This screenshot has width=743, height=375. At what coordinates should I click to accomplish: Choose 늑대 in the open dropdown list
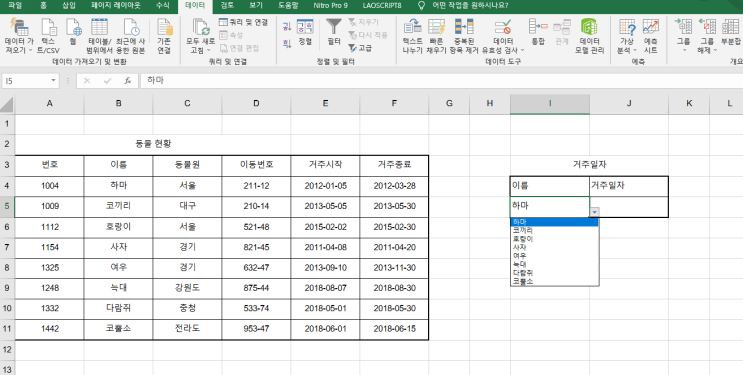(554, 265)
